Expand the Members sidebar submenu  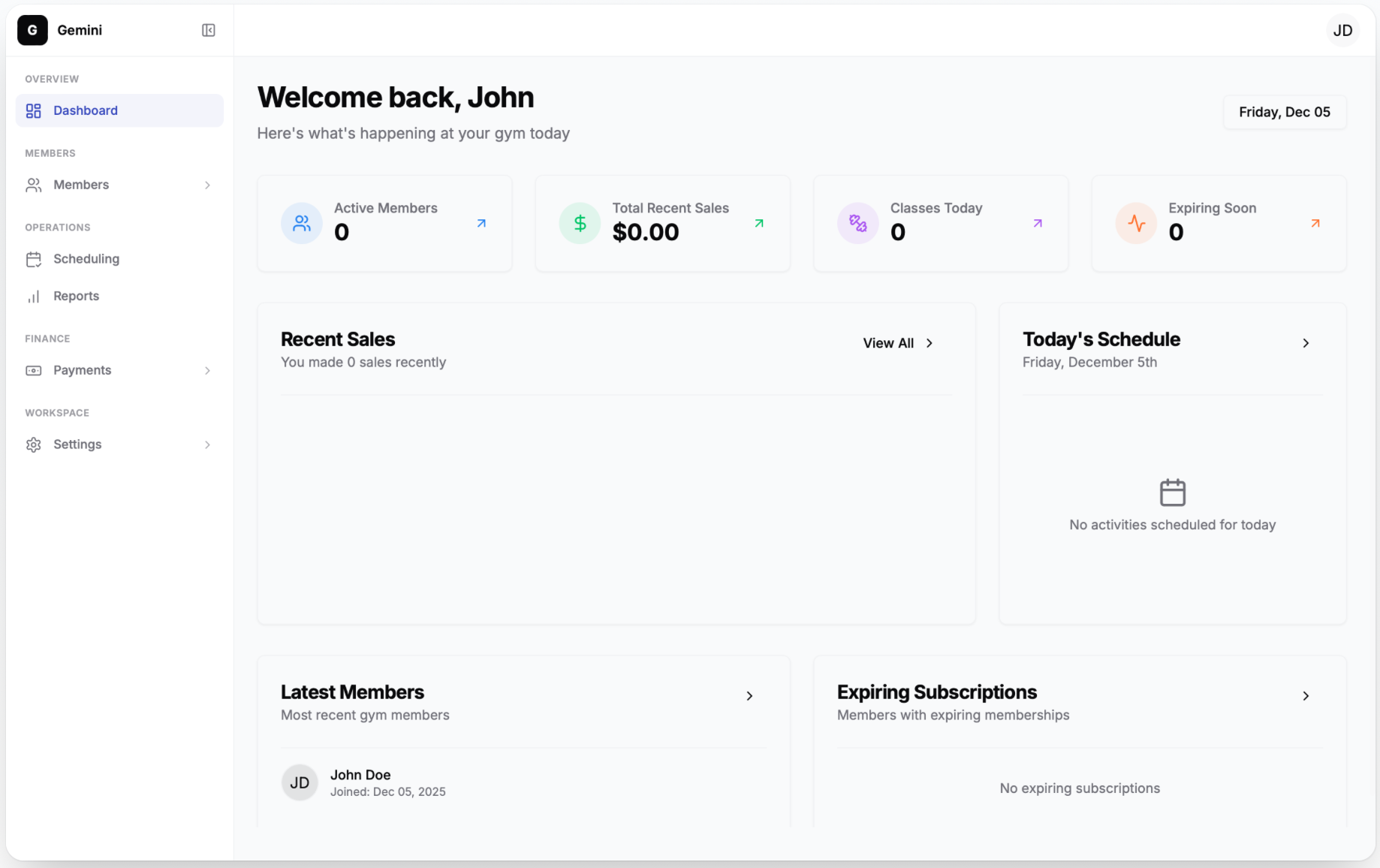tap(207, 185)
